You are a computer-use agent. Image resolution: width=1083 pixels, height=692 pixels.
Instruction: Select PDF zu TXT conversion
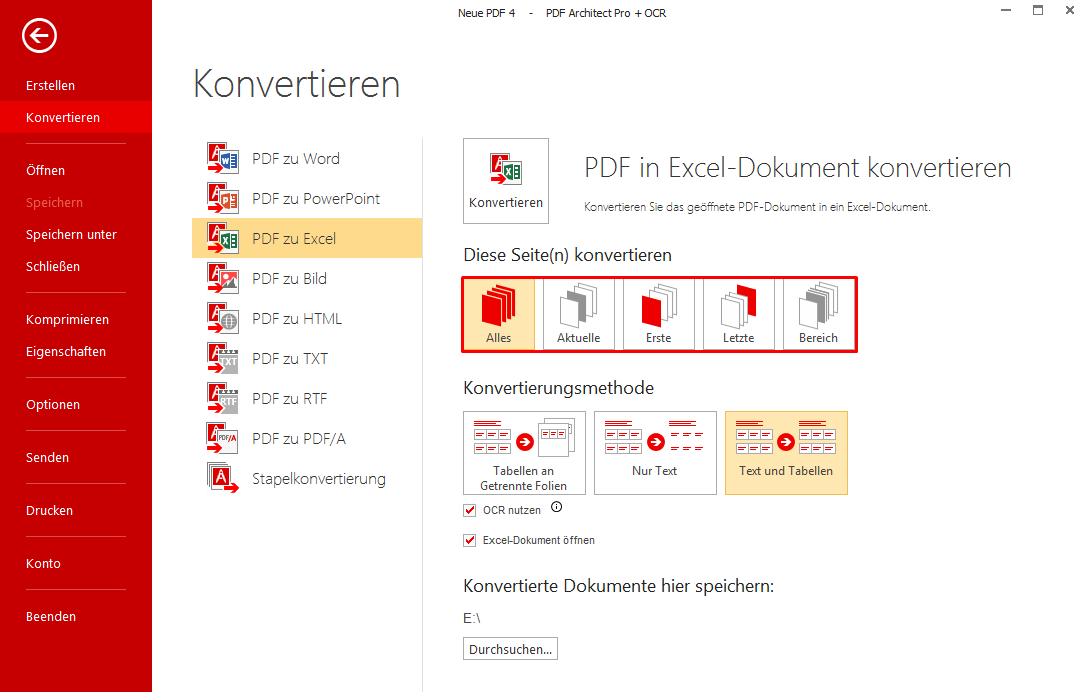(x=307, y=358)
